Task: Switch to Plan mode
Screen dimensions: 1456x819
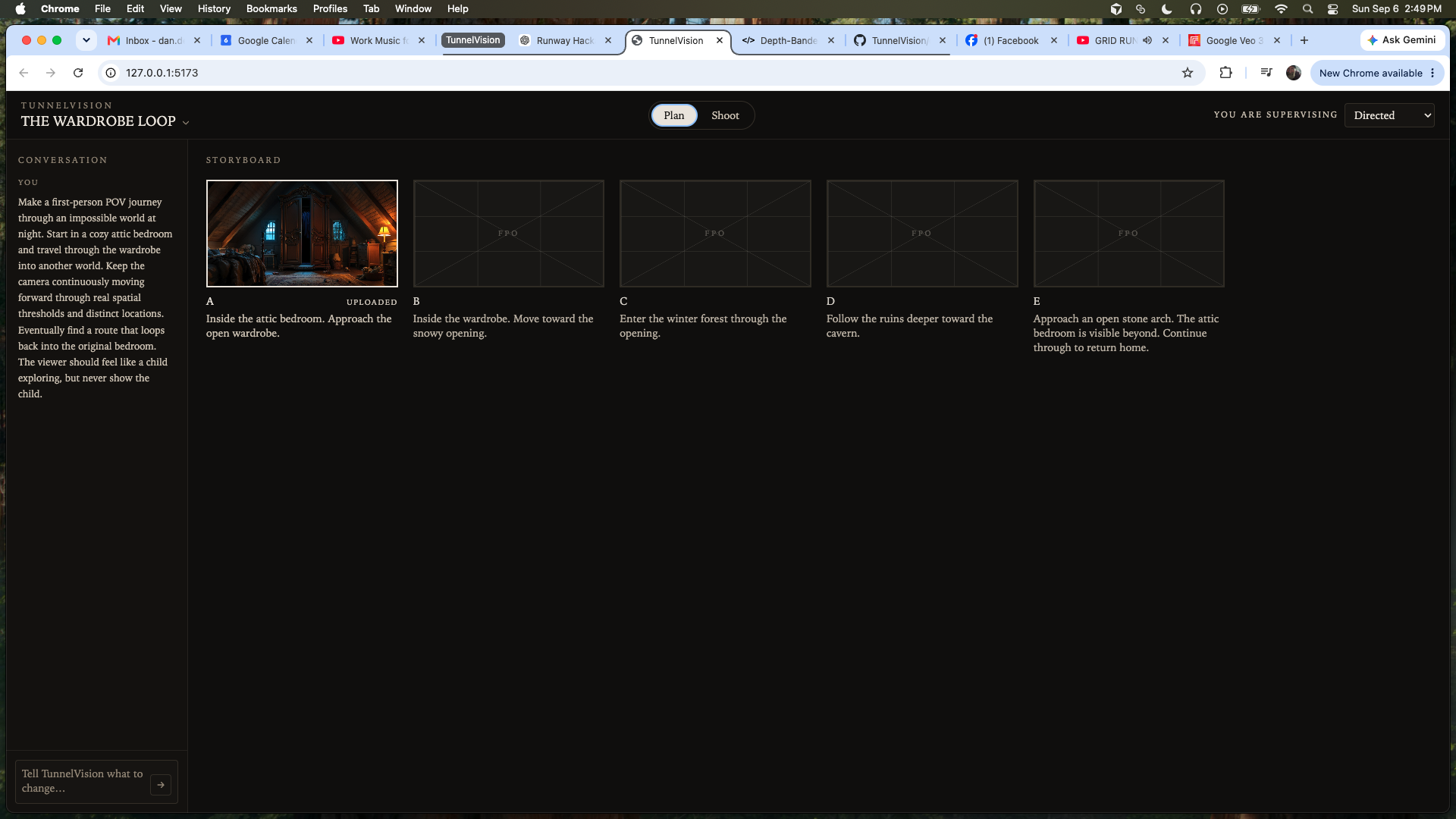Action: tap(673, 115)
